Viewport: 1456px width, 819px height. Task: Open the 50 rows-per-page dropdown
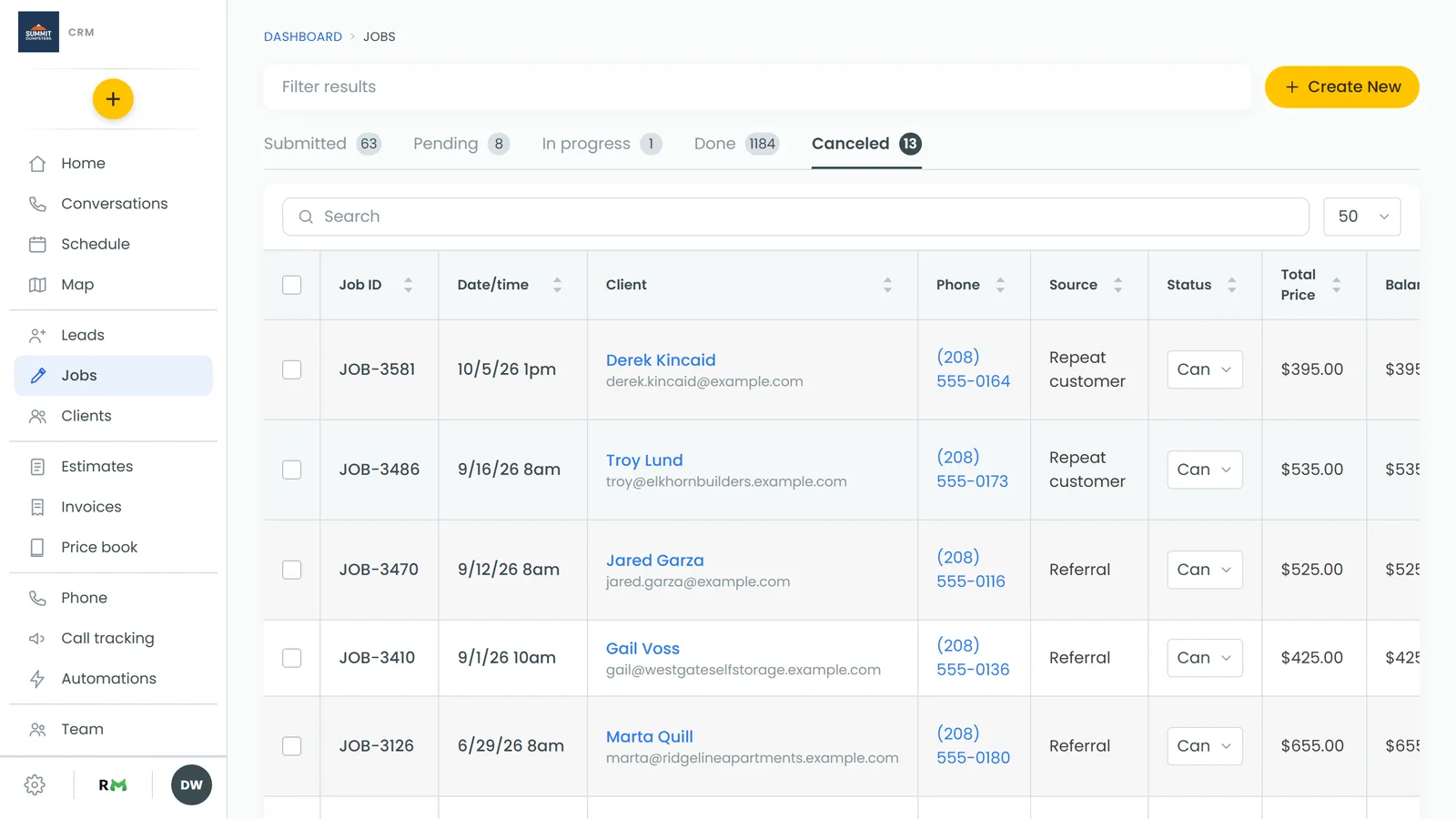pos(1362,217)
